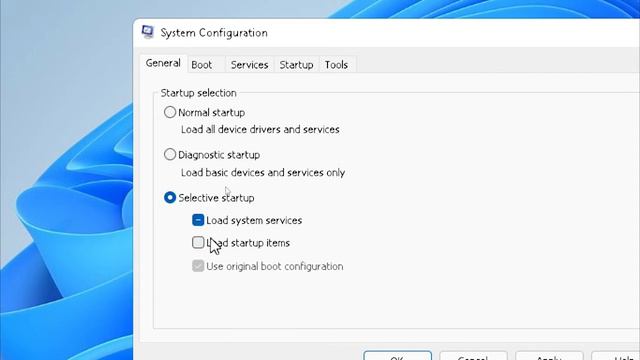The image size is (640, 360).
Task: Click the System Configuration title bar icon
Action: 147,32
